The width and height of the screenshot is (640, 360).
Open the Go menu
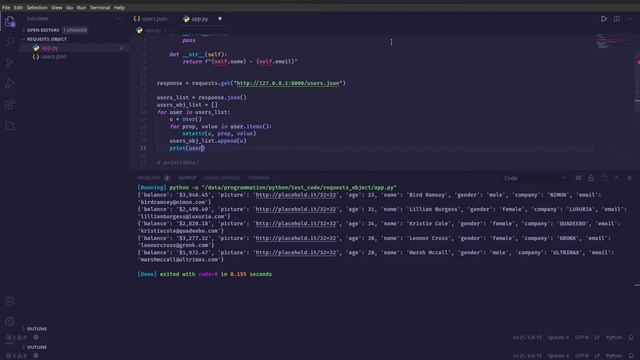(x=69, y=7)
